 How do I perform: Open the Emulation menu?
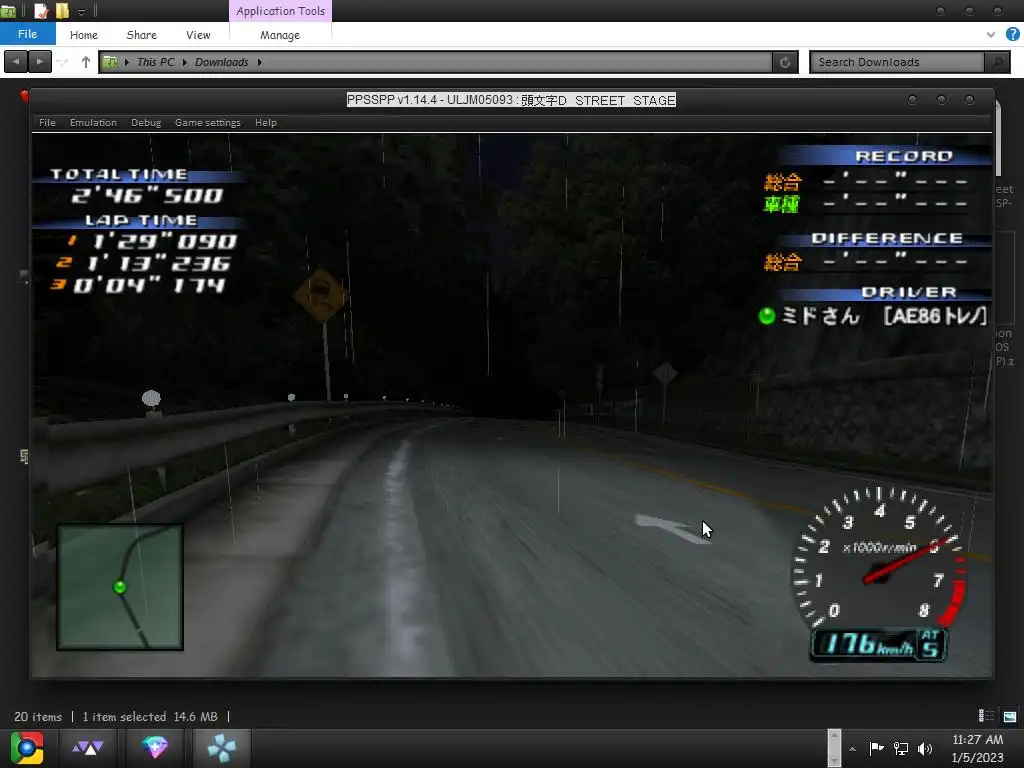point(93,122)
